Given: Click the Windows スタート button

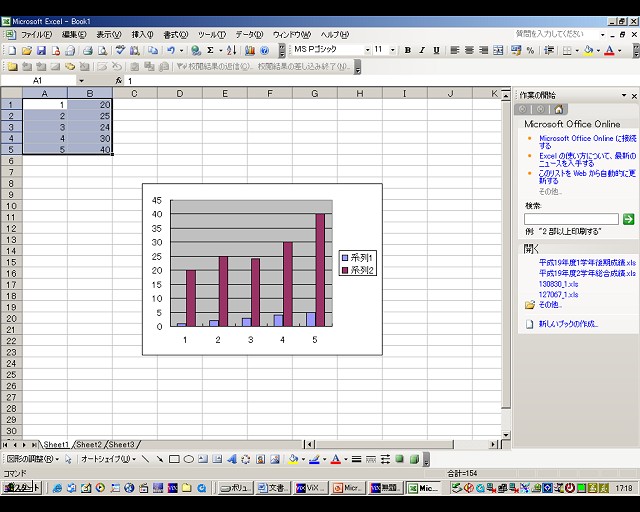Looking at the screenshot, I should (x=21, y=488).
